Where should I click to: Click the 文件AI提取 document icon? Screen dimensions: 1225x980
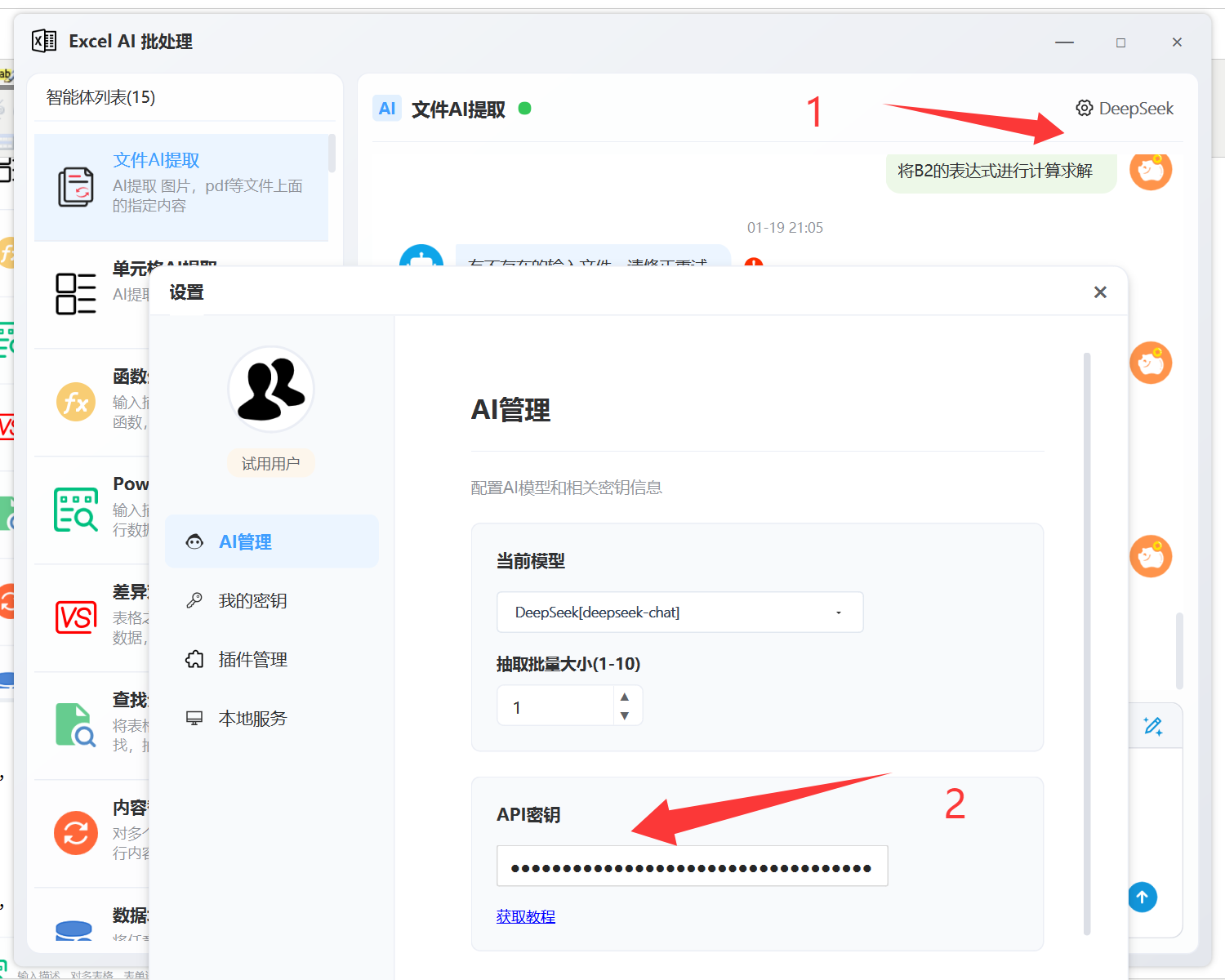pyautogui.click(x=76, y=187)
